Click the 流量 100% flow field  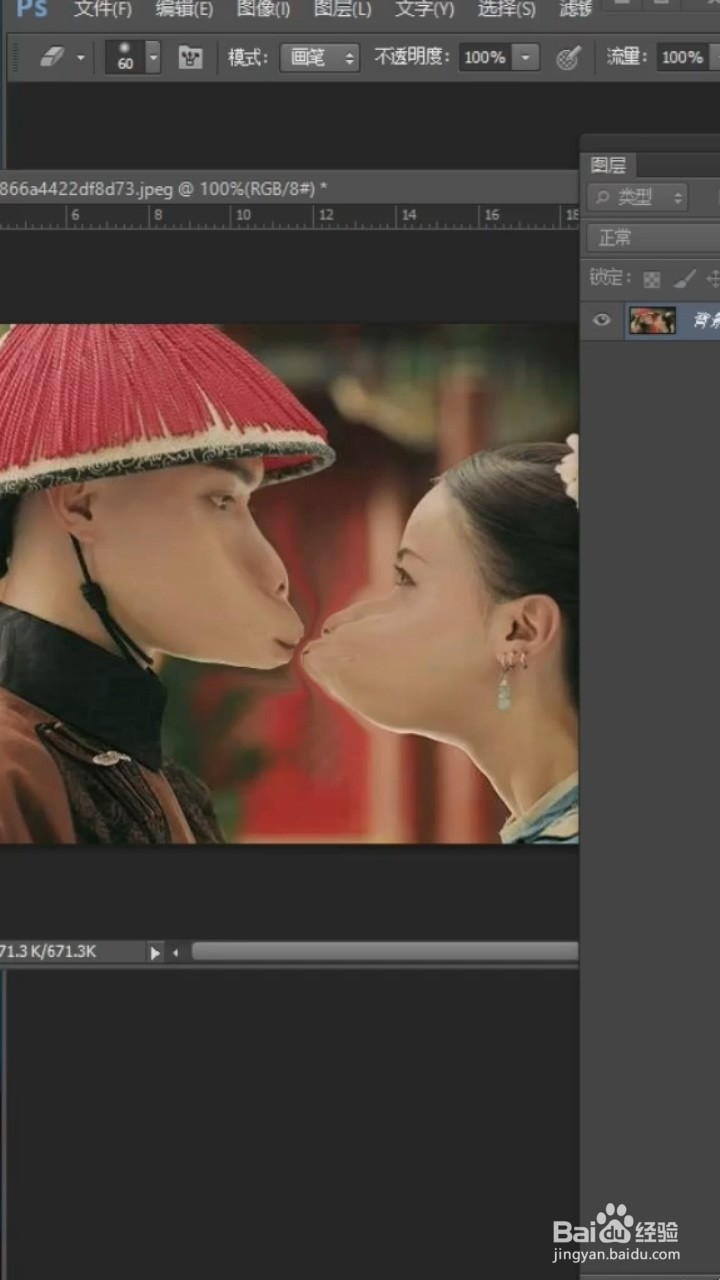click(683, 58)
